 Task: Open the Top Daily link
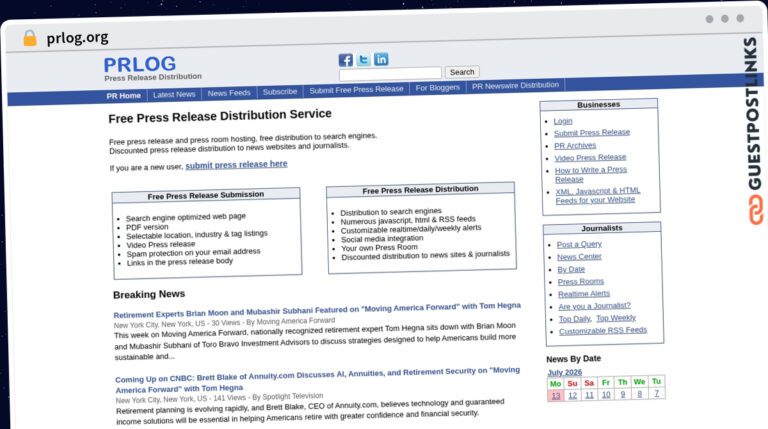click(x=575, y=319)
